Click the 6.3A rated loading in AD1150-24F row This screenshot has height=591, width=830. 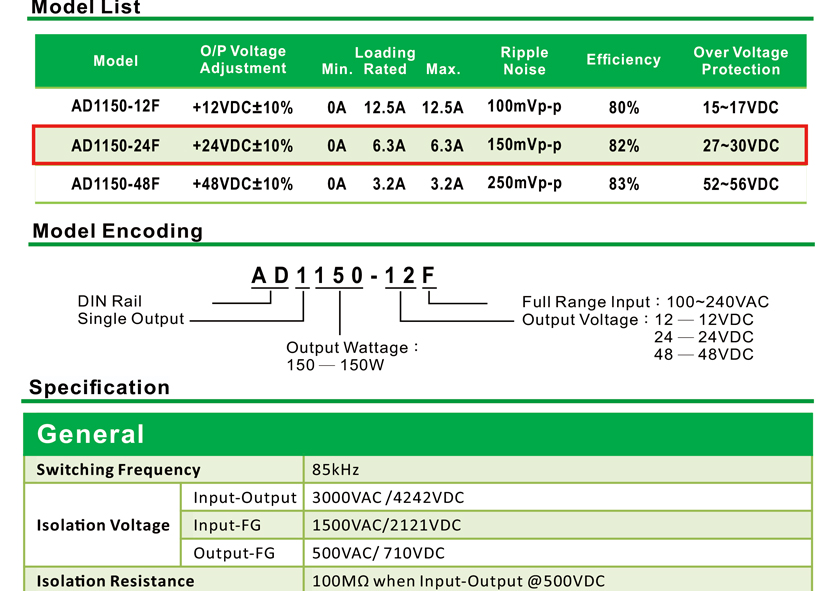[x=389, y=146]
